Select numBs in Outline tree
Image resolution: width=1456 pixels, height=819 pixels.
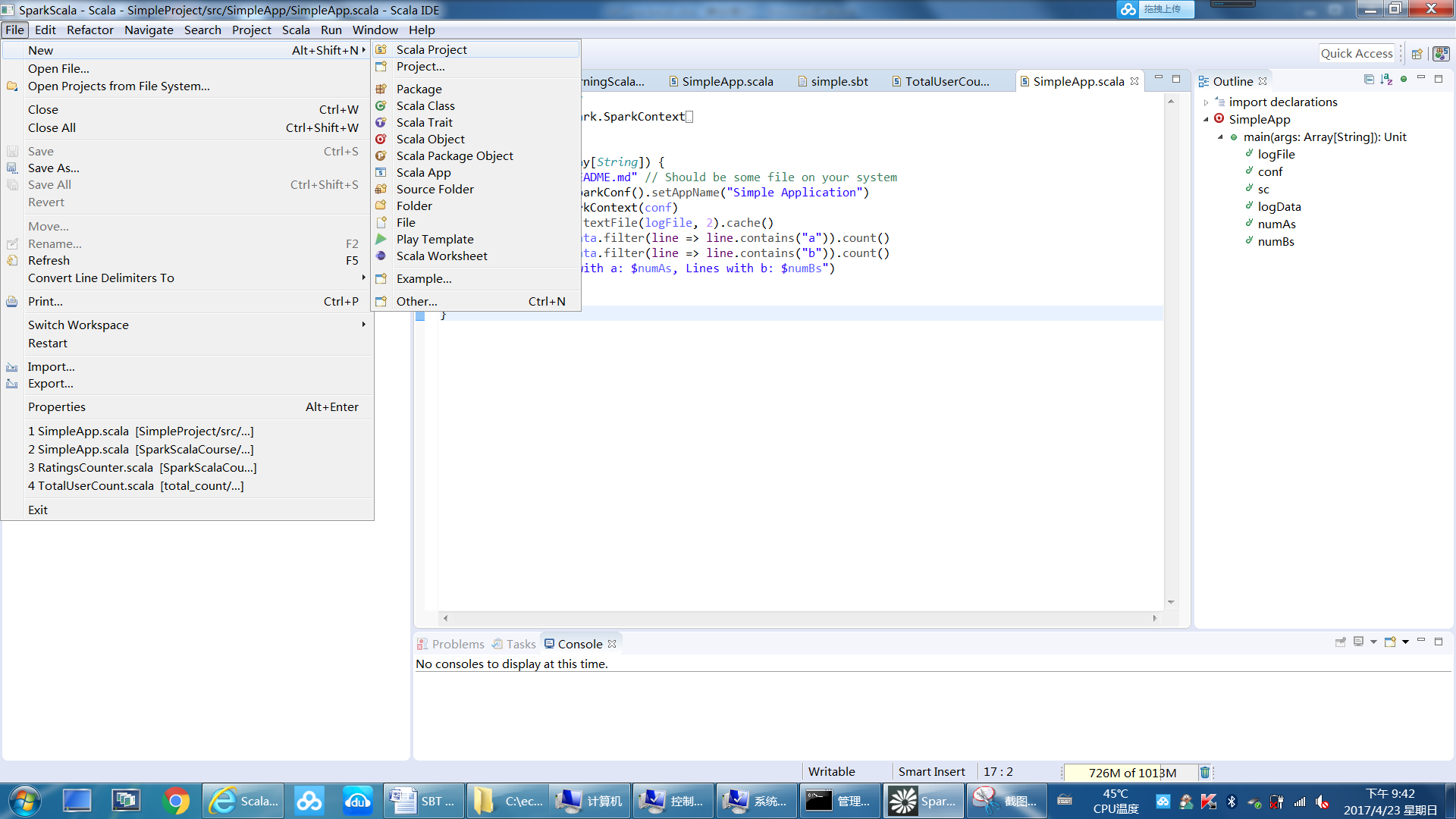click(x=1276, y=241)
